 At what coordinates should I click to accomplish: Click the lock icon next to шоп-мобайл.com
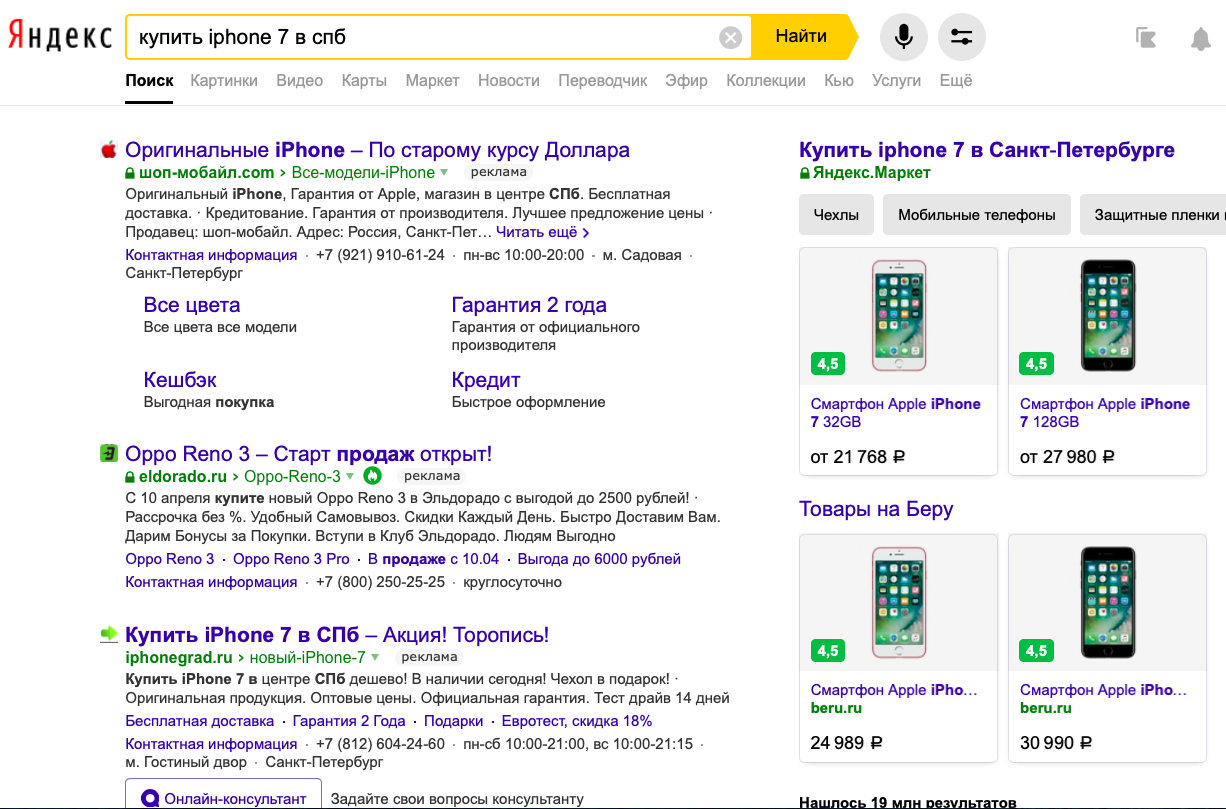[130, 173]
